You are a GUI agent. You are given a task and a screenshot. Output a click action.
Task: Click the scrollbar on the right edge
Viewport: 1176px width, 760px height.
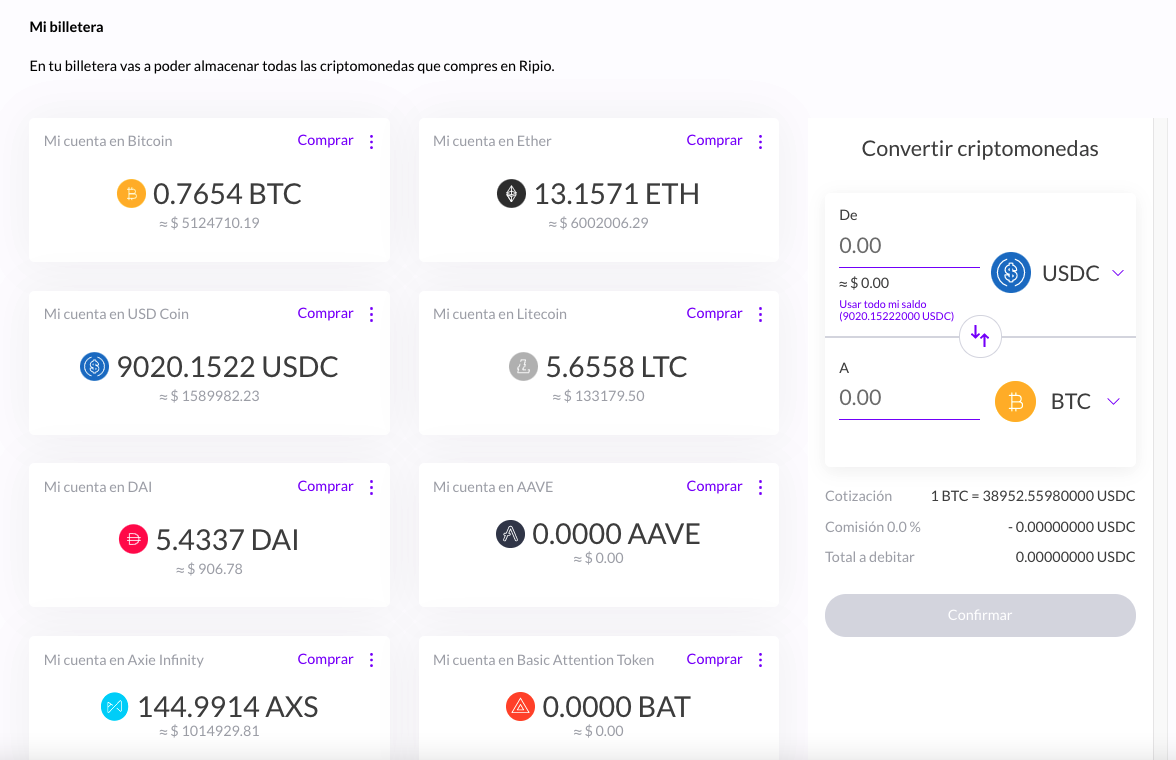click(x=1162, y=300)
